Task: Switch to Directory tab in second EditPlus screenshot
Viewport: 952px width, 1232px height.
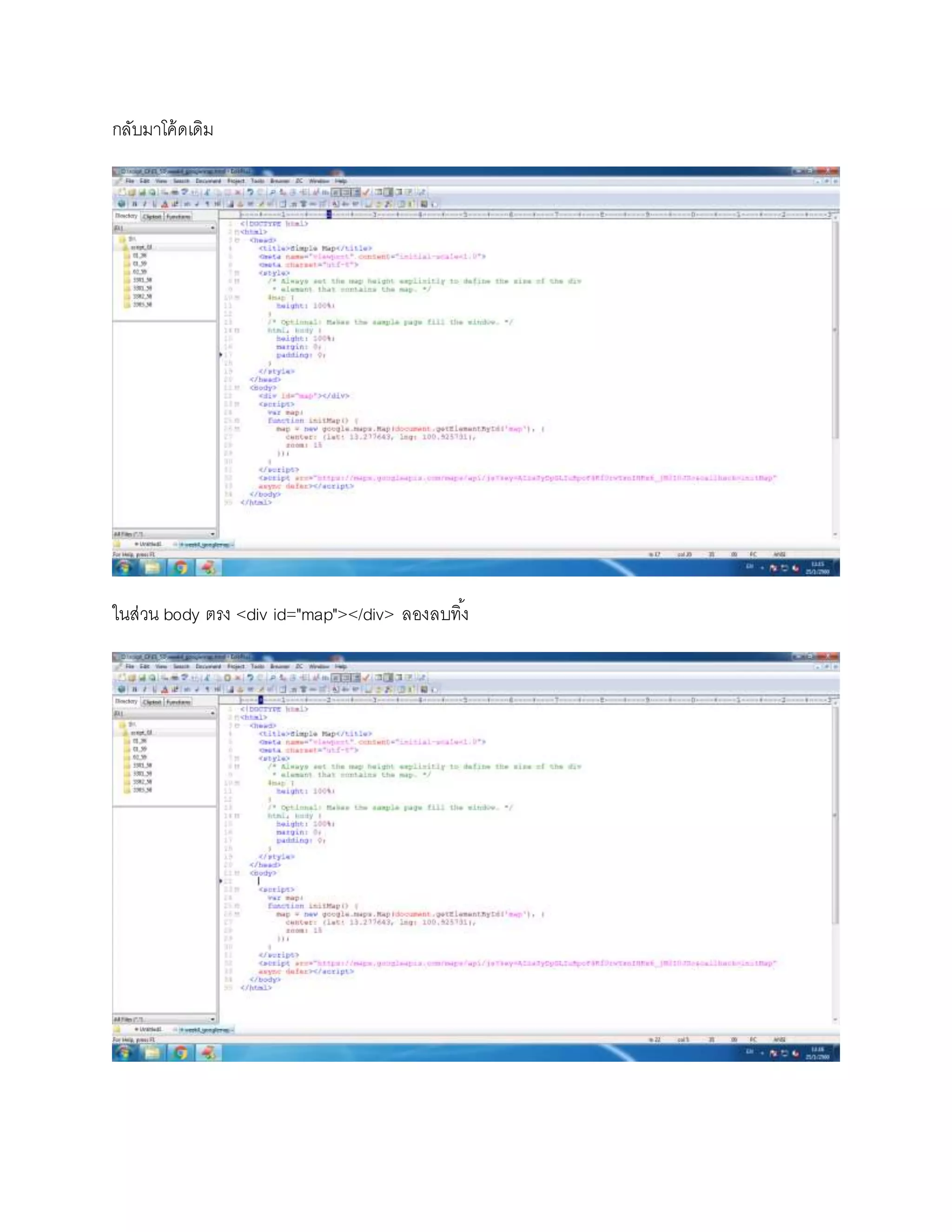Action: [x=126, y=701]
